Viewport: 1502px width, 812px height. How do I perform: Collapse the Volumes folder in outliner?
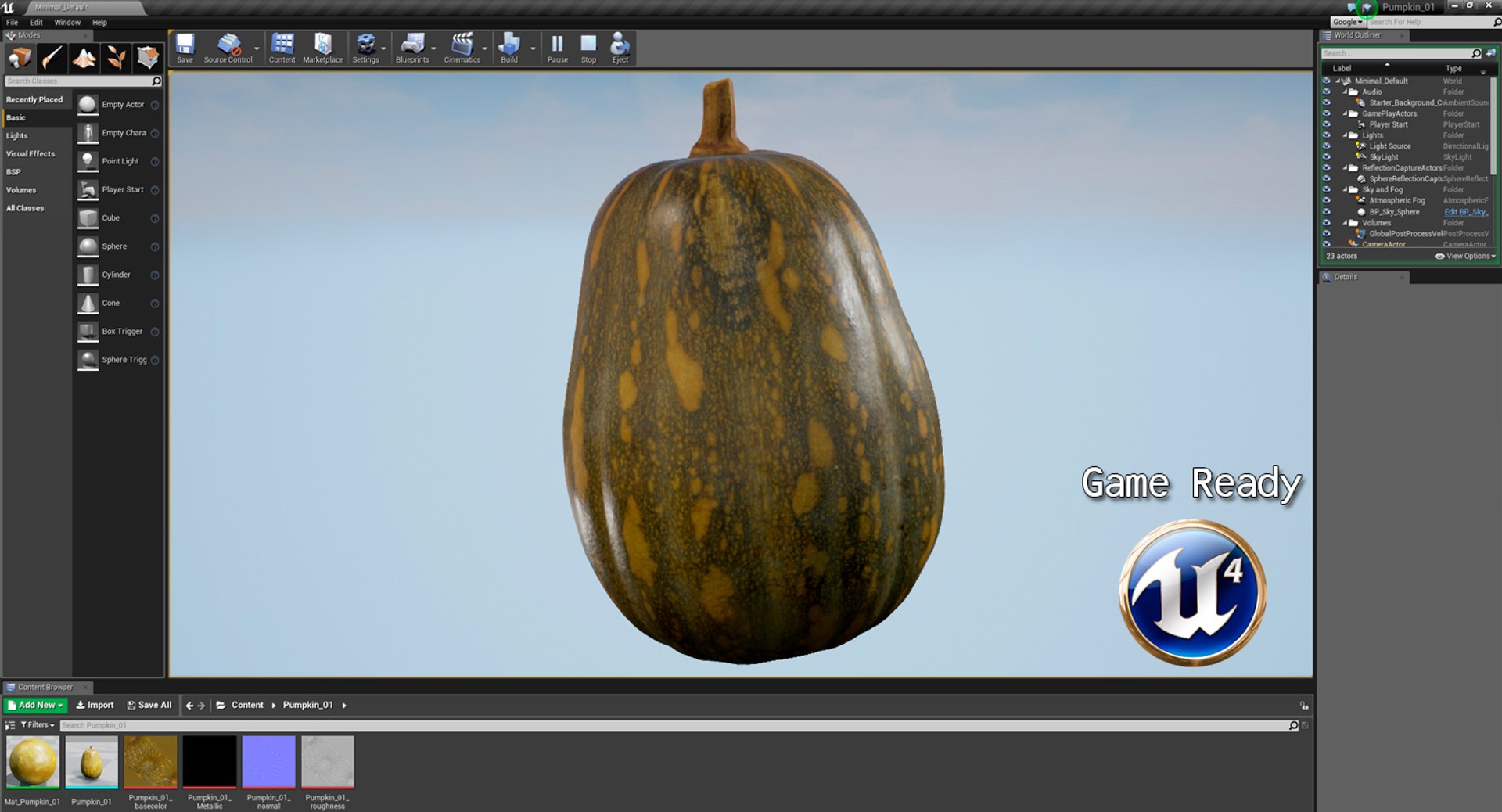click(x=1346, y=223)
